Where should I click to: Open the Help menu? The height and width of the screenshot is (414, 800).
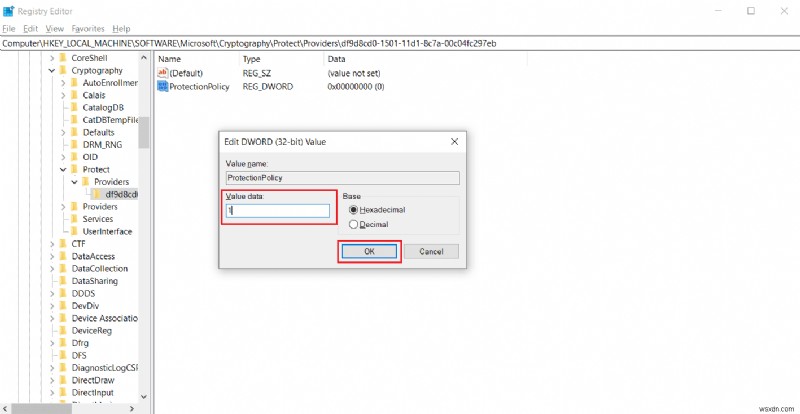point(121,29)
